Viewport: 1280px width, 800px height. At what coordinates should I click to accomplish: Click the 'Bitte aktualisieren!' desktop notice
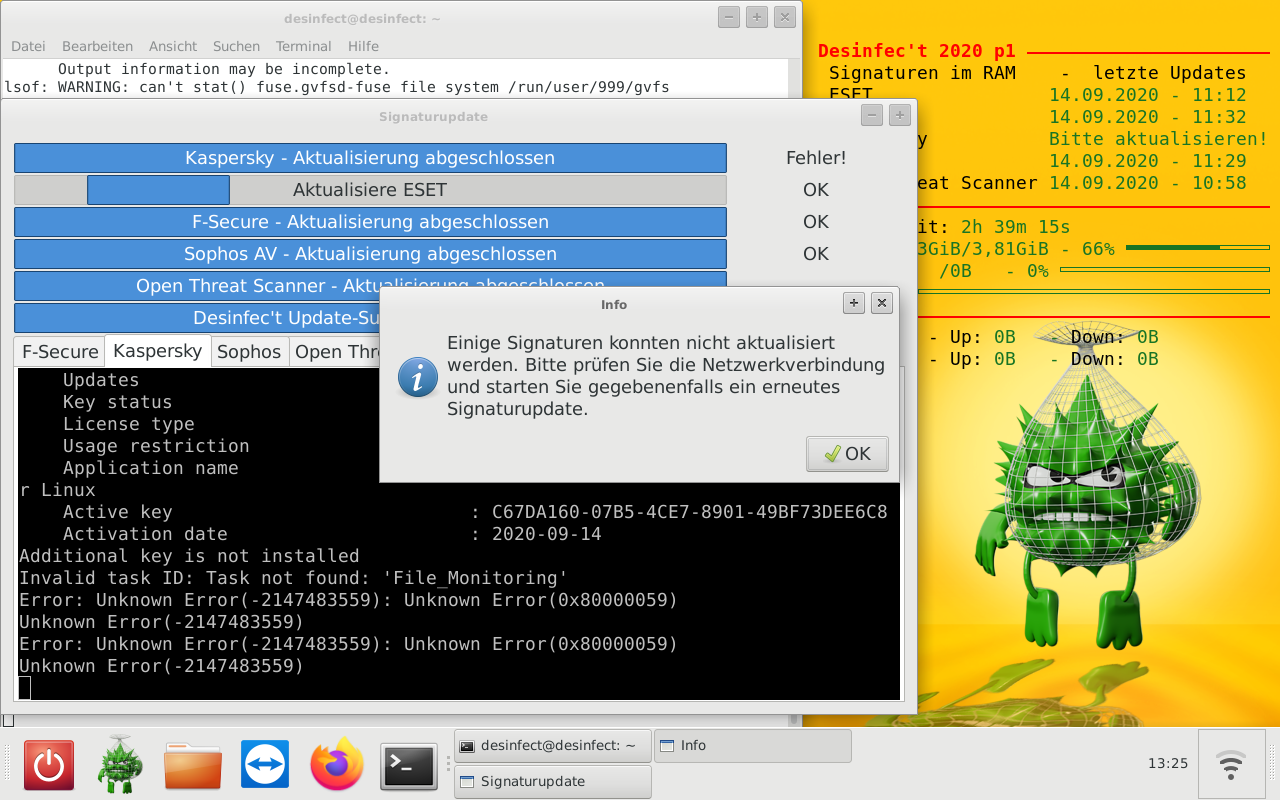click(1159, 139)
